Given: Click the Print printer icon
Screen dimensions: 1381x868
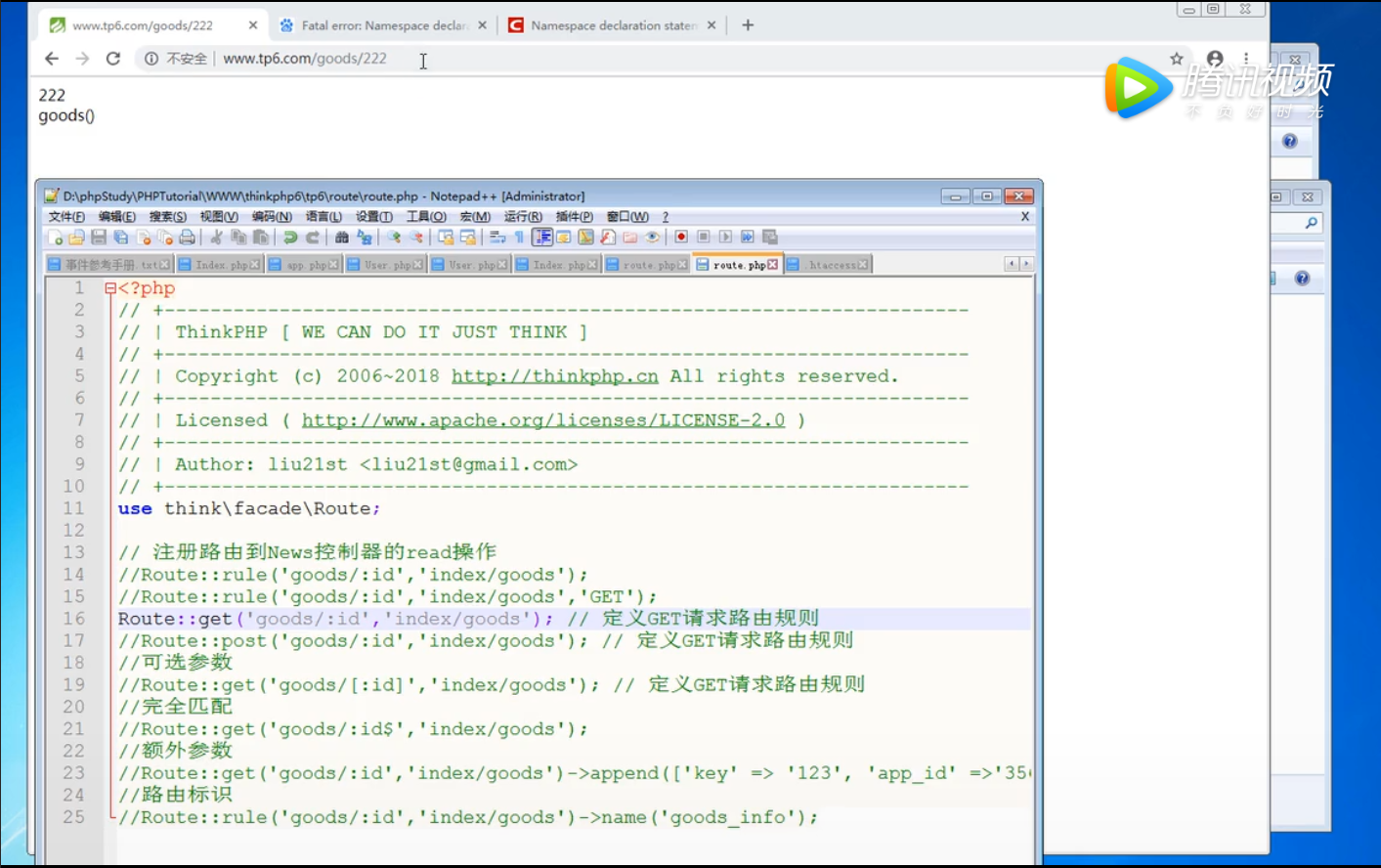Looking at the screenshot, I should click(187, 238).
